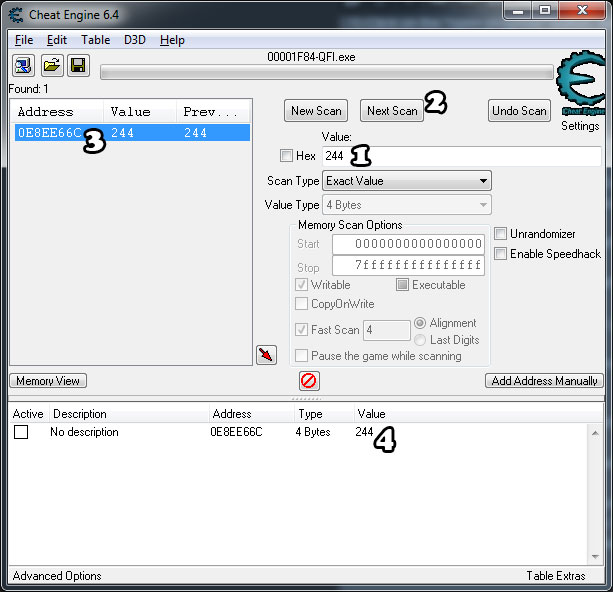
Task: Enable the Unrandomizer checkbox
Action: coord(500,234)
